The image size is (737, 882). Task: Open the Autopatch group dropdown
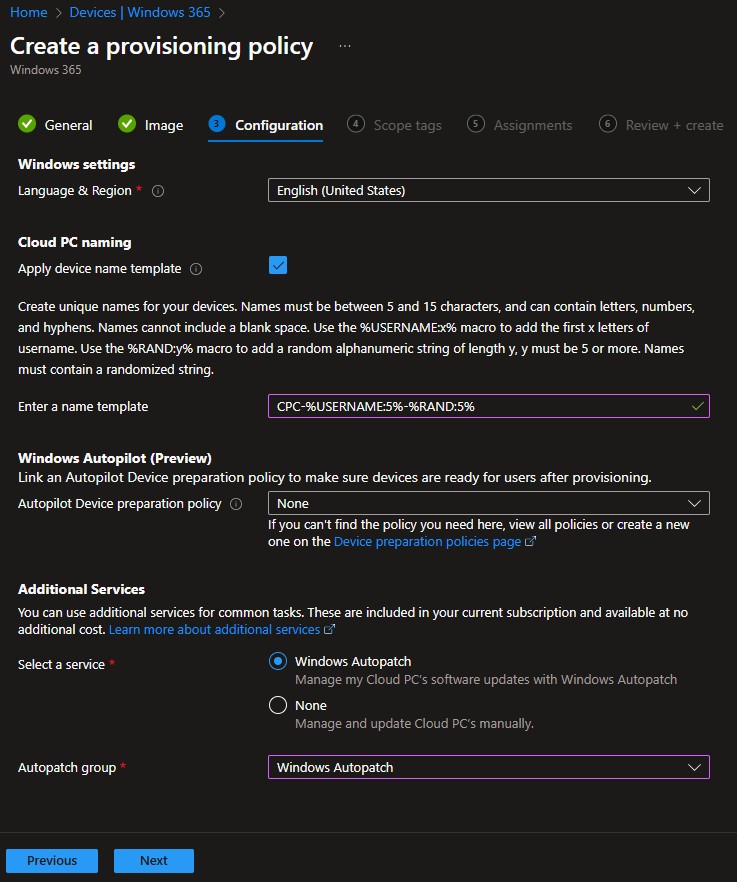click(x=488, y=767)
